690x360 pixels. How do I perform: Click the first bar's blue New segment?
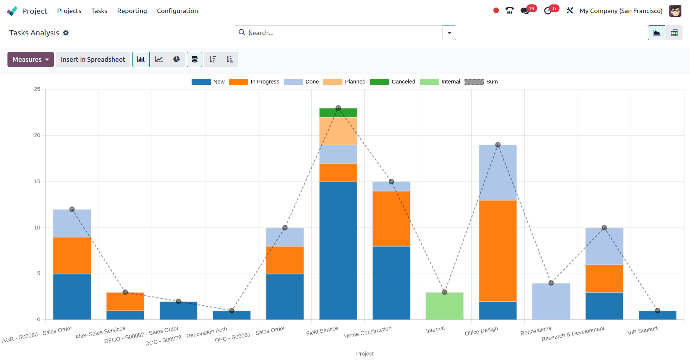pyautogui.click(x=72, y=297)
